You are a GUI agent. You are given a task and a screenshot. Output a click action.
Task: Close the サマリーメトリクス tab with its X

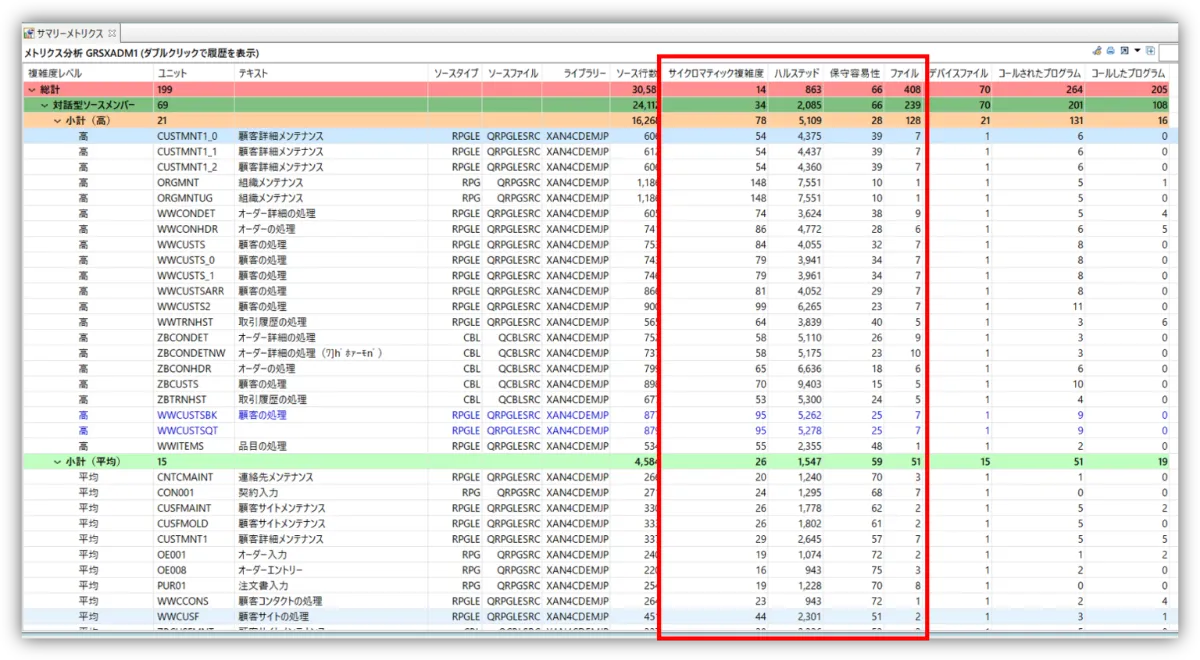coord(112,34)
